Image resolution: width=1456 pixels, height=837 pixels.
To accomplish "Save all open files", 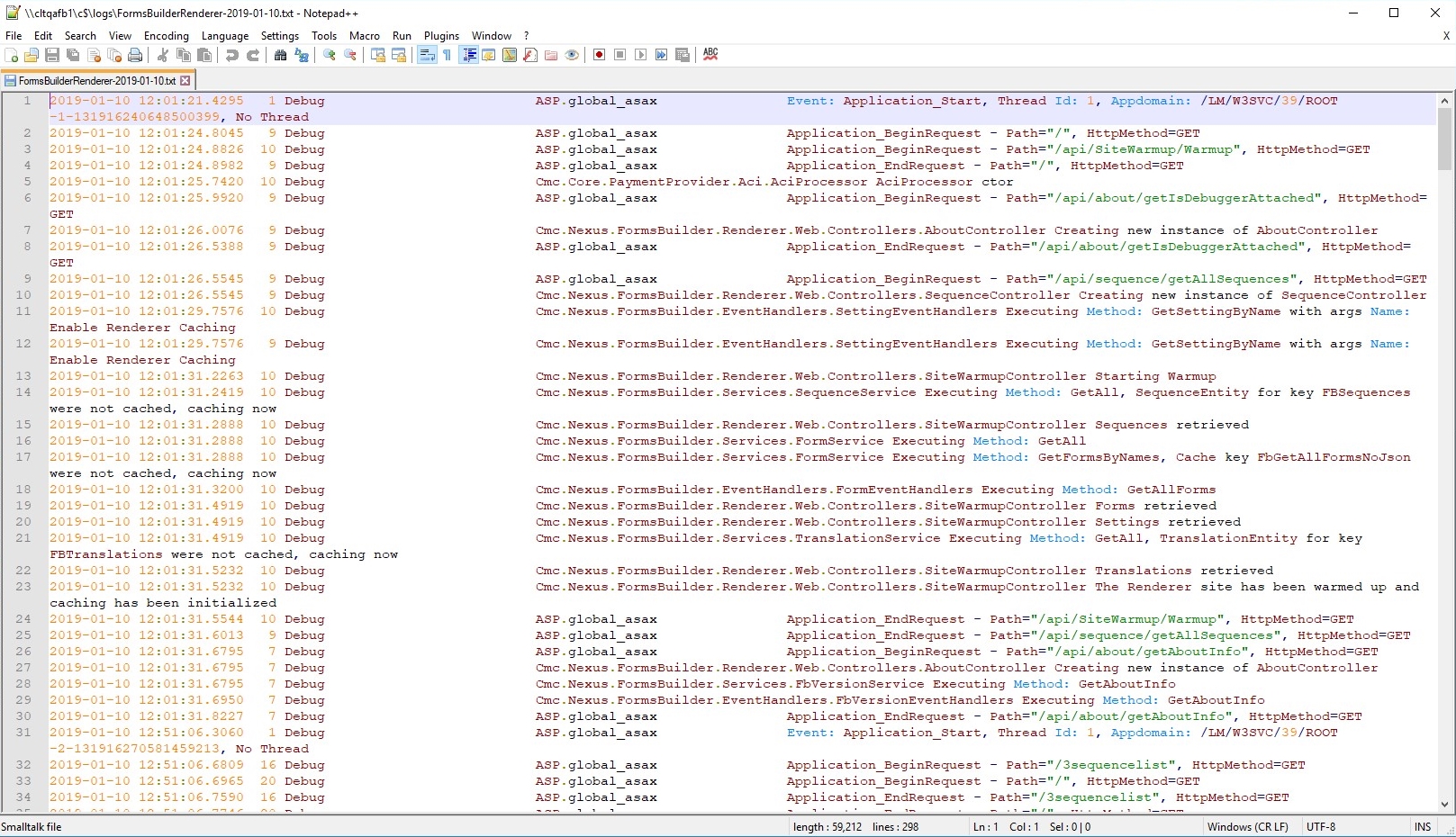I will [x=71, y=55].
